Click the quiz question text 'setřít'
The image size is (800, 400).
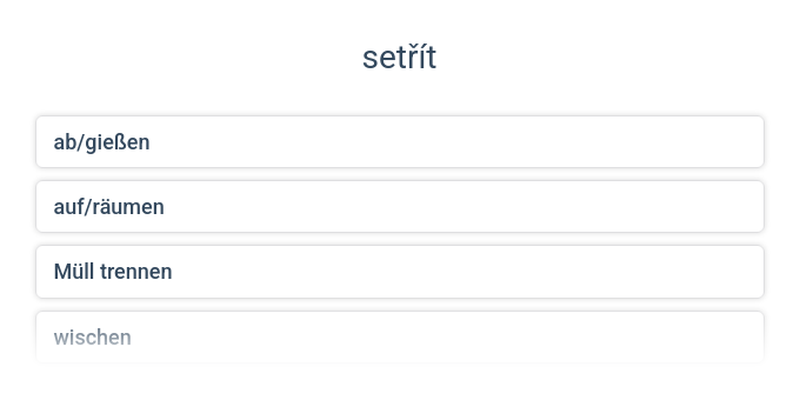399,58
